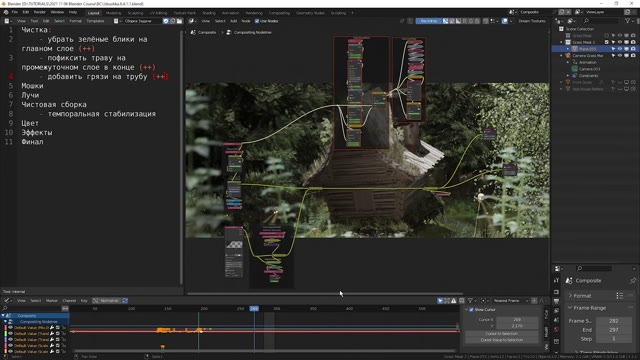Enable the Show Cursor checkbox
The height and width of the screenshot is (360, 640).
[x=471, y=310]
